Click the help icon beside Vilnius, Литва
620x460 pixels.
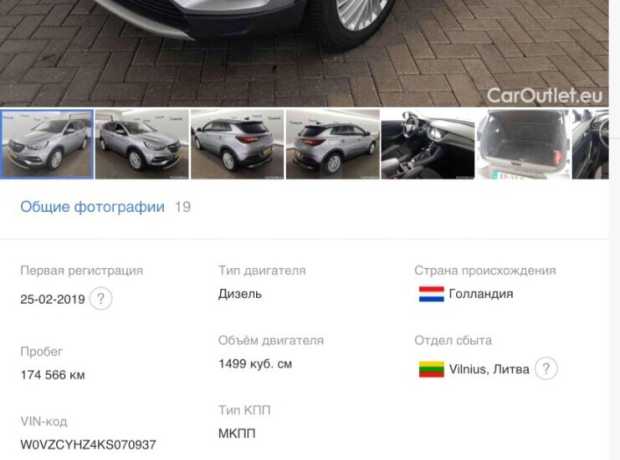546,369
